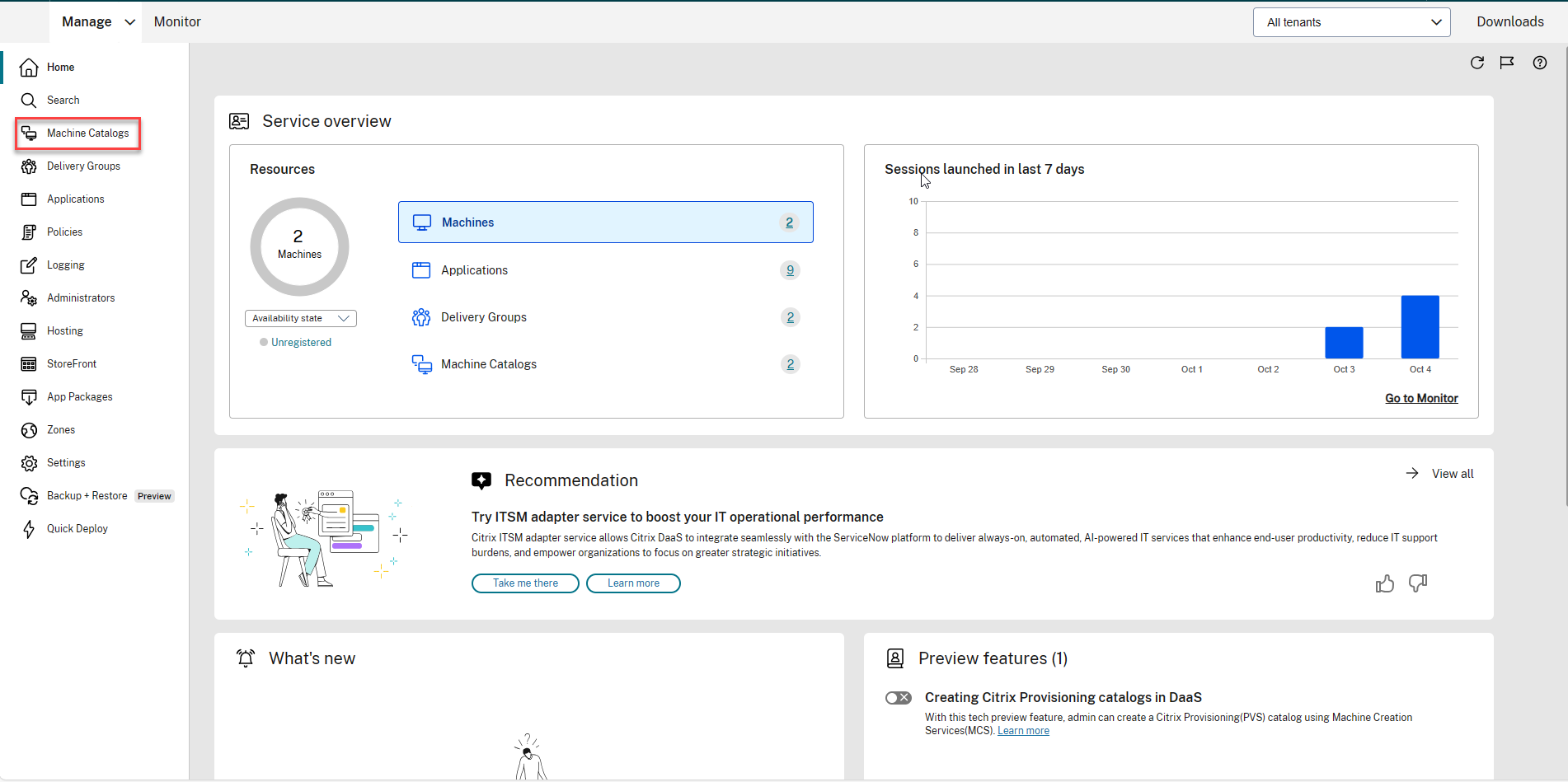
Task: Click the Oct 4 bar in sessions chart
Action: (1420, 327)
